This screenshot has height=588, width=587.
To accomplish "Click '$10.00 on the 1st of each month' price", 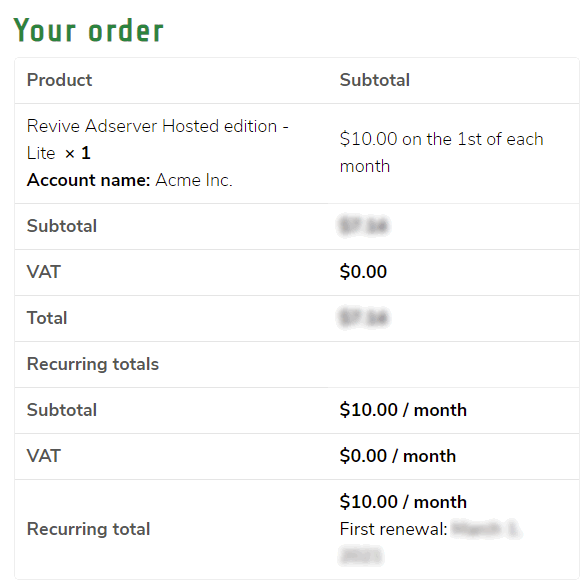I will pos(441,153).
